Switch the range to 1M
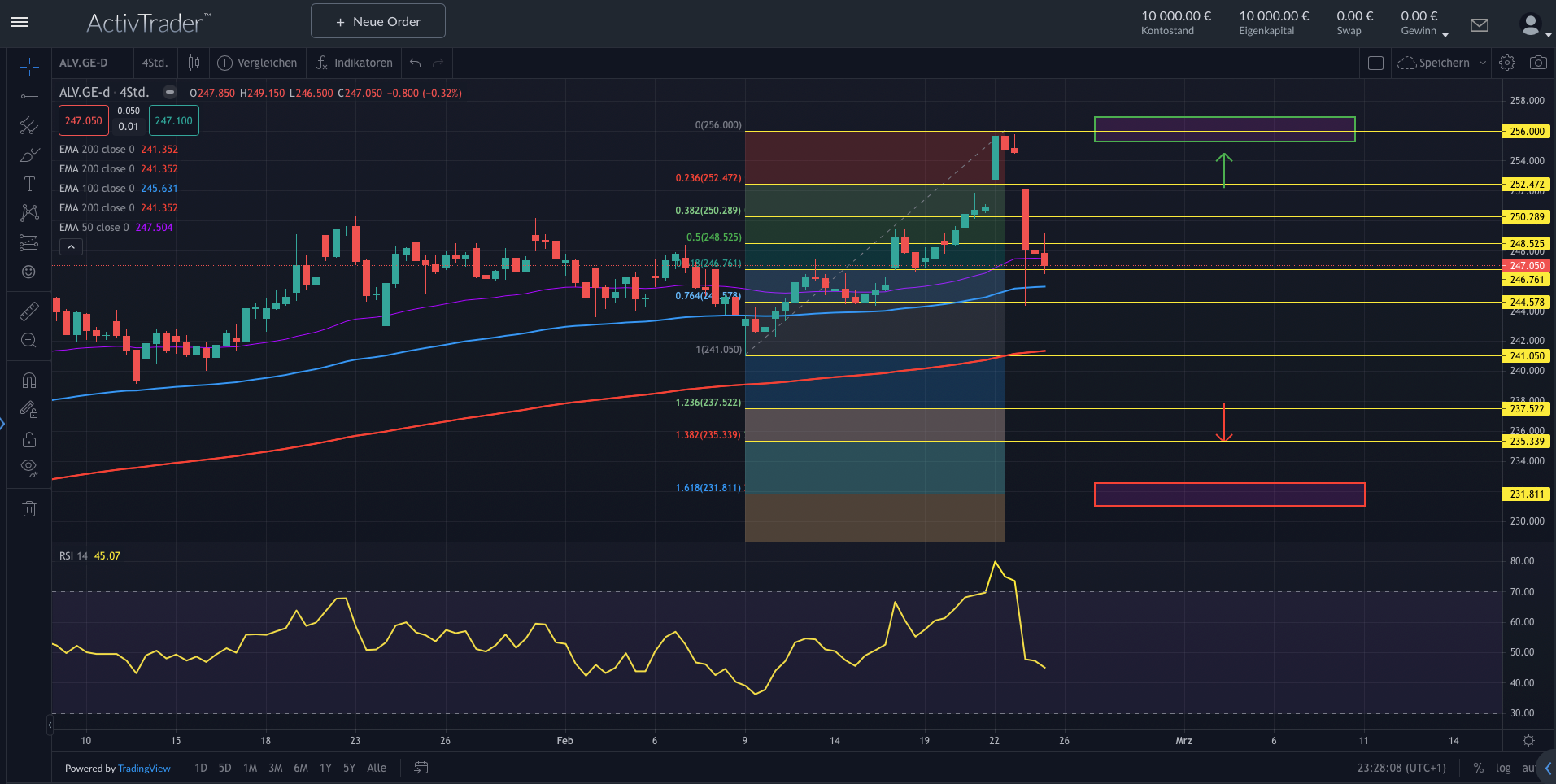 click(250, 768)
